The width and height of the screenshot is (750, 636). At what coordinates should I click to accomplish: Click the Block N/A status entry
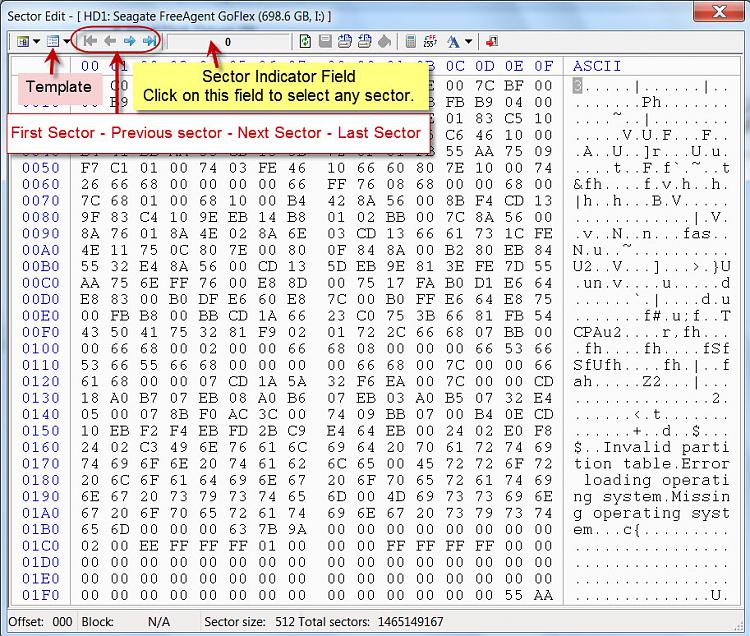(126, 622)
